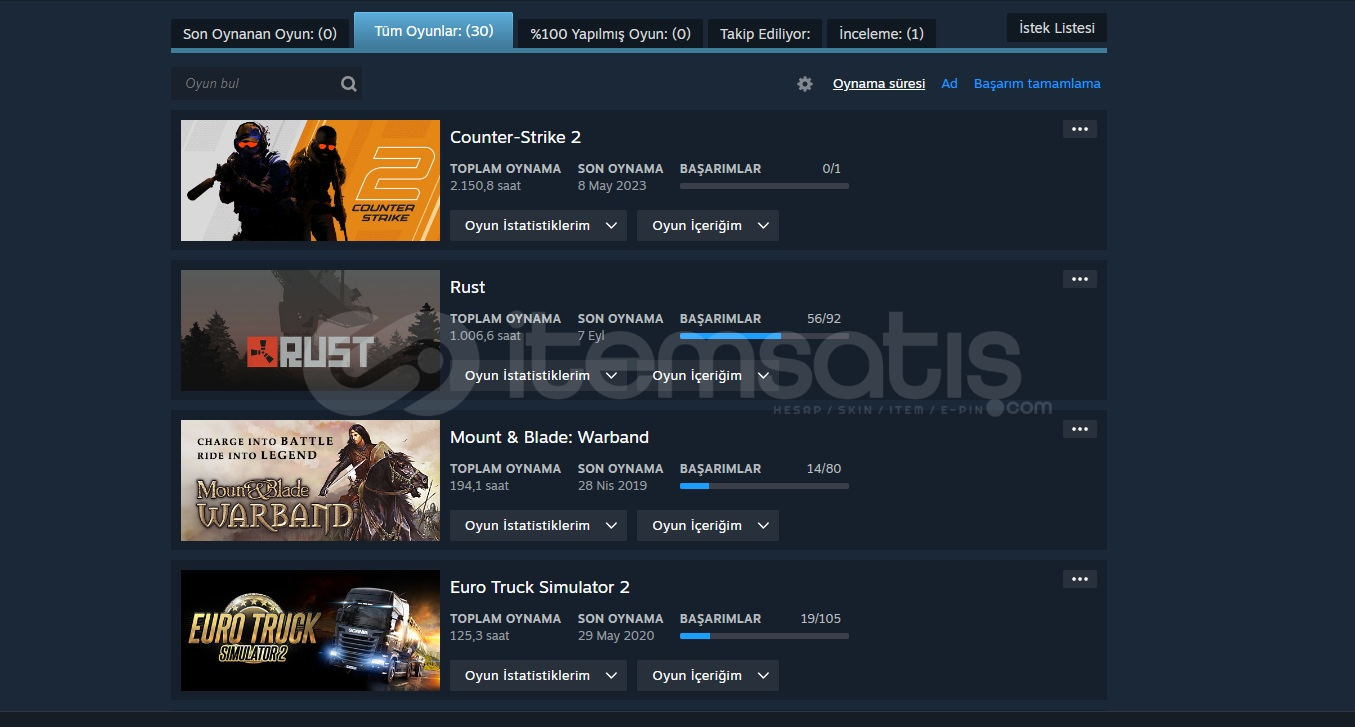
Task: Expand Euro Truck Simulator 2 Oyun İstatistiklerim dropdown
Action: point(538,676)
